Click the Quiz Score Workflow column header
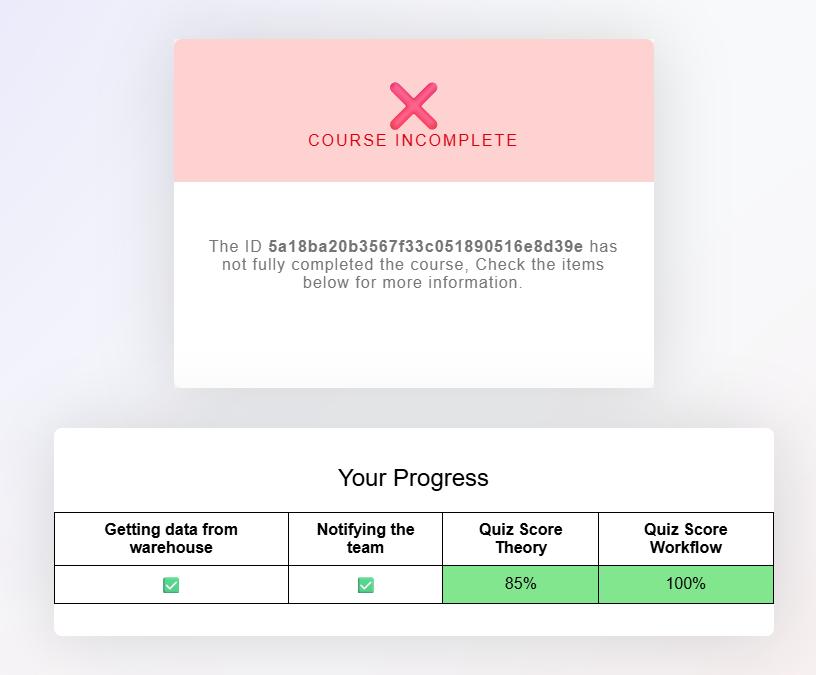Image resolution: width=816 pixels, height=675 pixels. tap(686, 539)
